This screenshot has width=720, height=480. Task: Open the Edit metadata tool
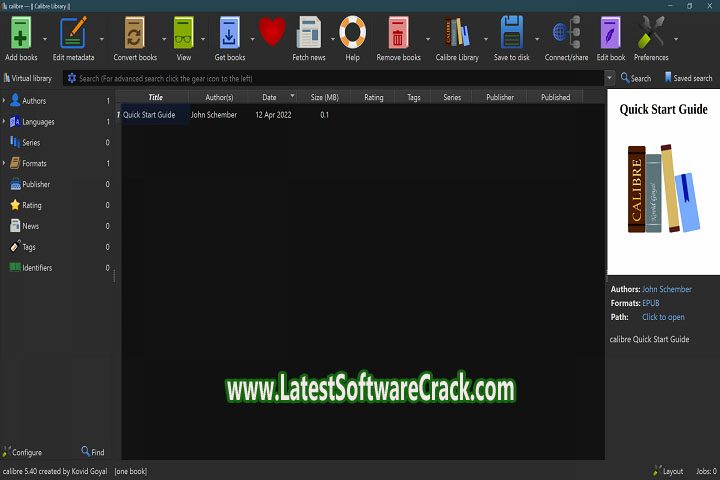click(x=73, y=33)
